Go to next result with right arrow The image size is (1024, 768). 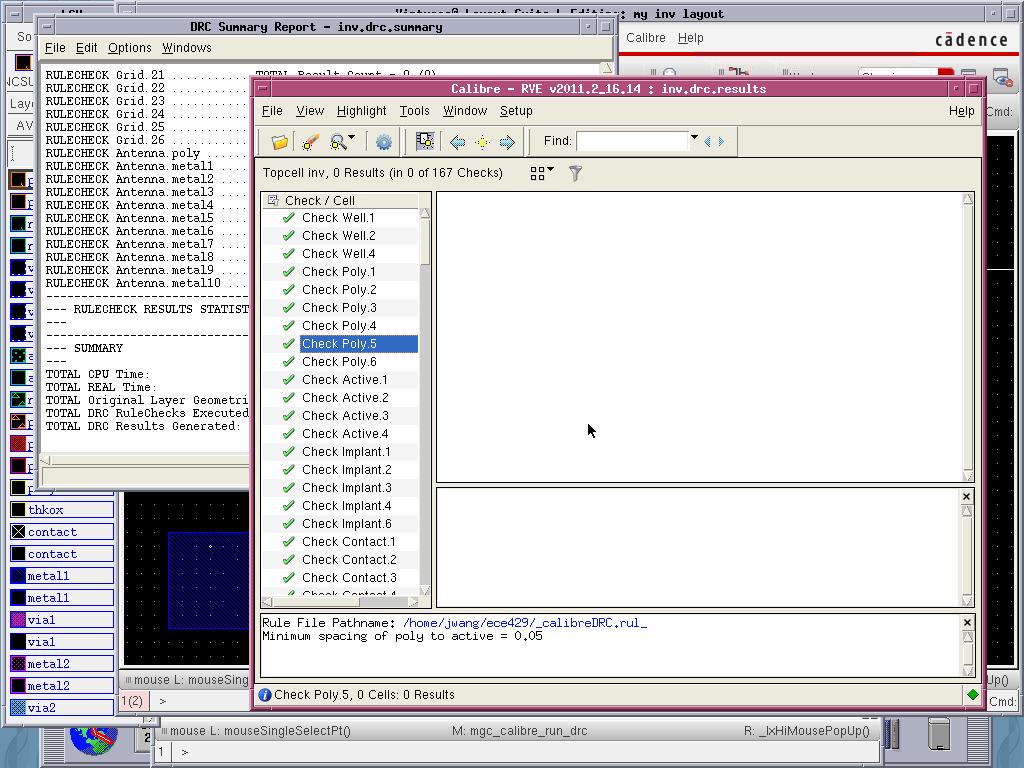507,142
